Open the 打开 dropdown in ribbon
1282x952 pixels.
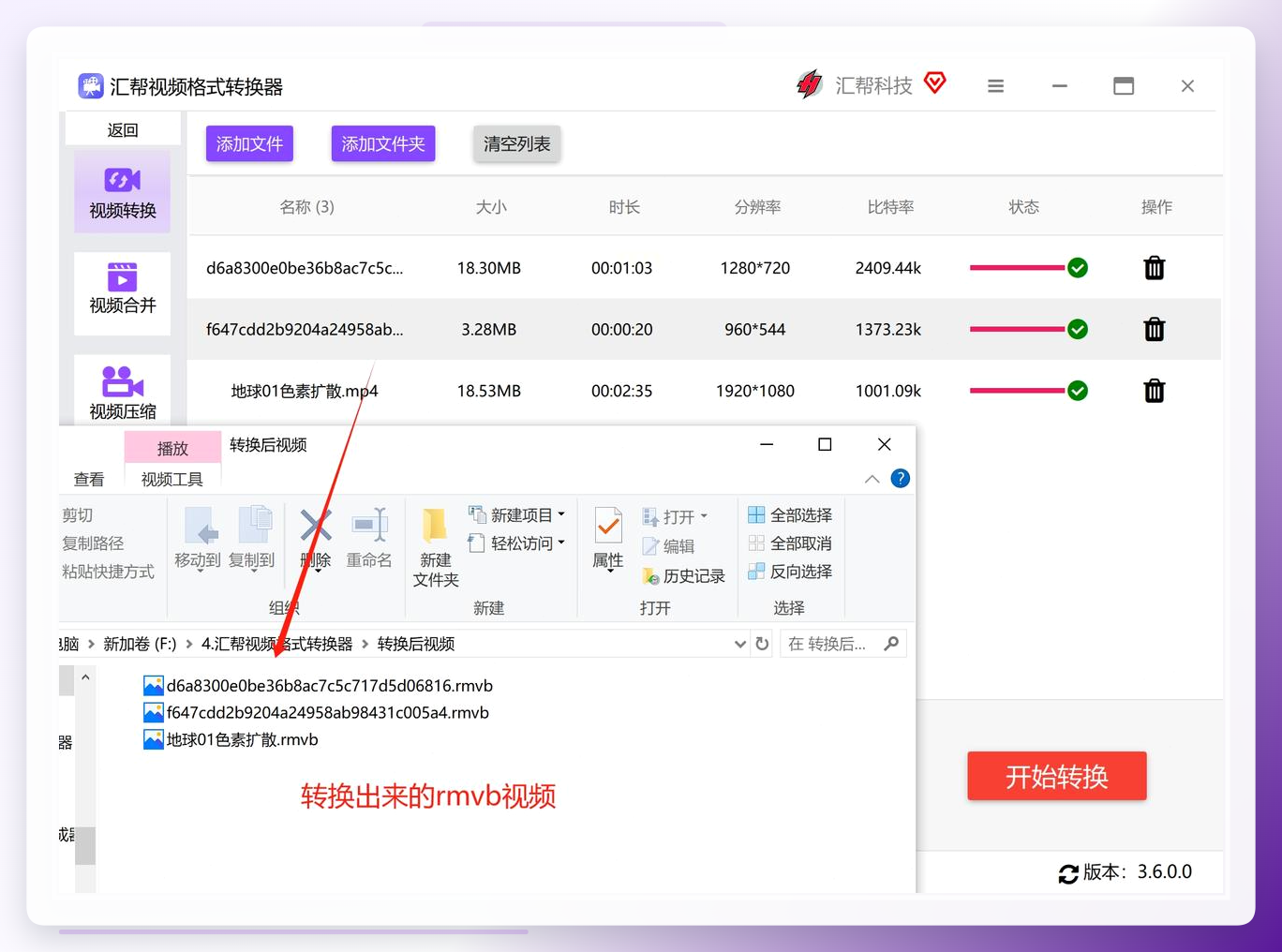[x=676, y=516]
